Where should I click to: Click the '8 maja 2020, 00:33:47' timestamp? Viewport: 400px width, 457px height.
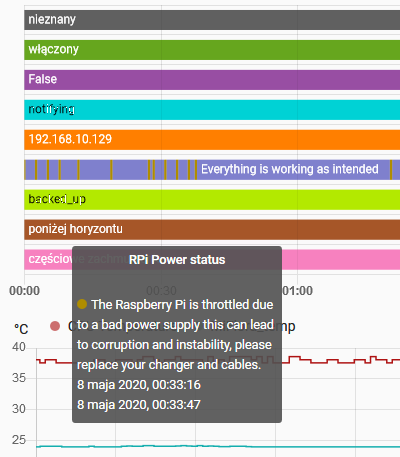click(x=139, y=405)
